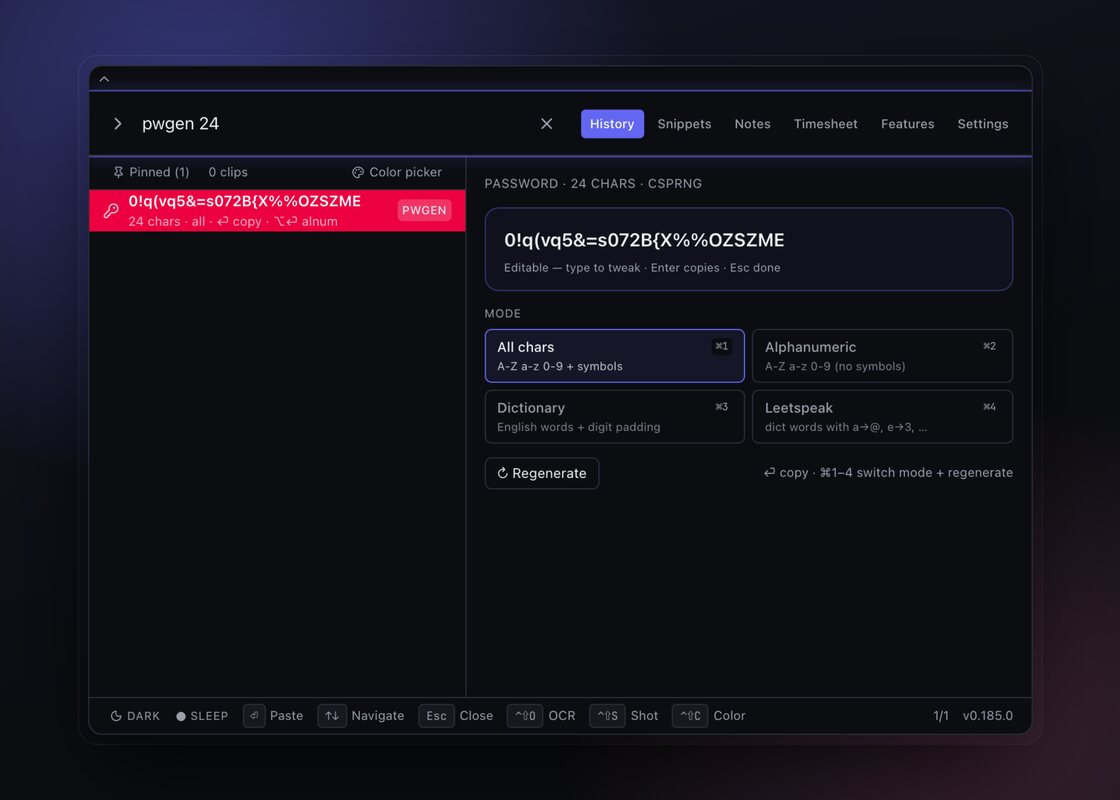
Task: Click the ⌘2 shortcut badge
Action: tap(989, 346)
